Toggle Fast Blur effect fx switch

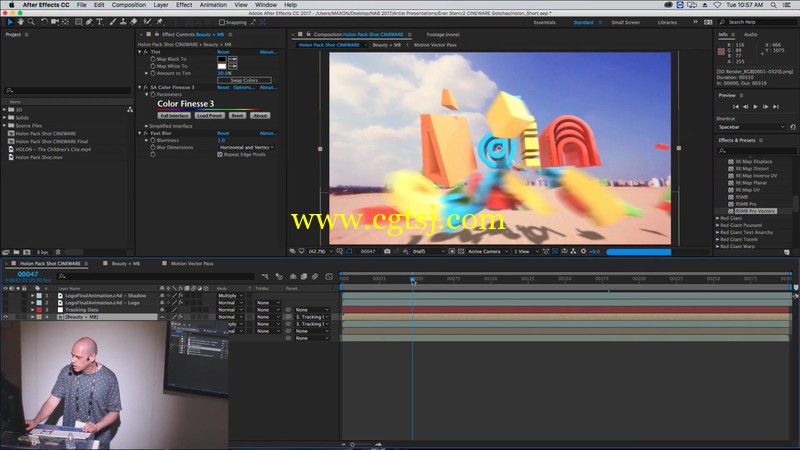pyautogui.click(x=146, y=133)
